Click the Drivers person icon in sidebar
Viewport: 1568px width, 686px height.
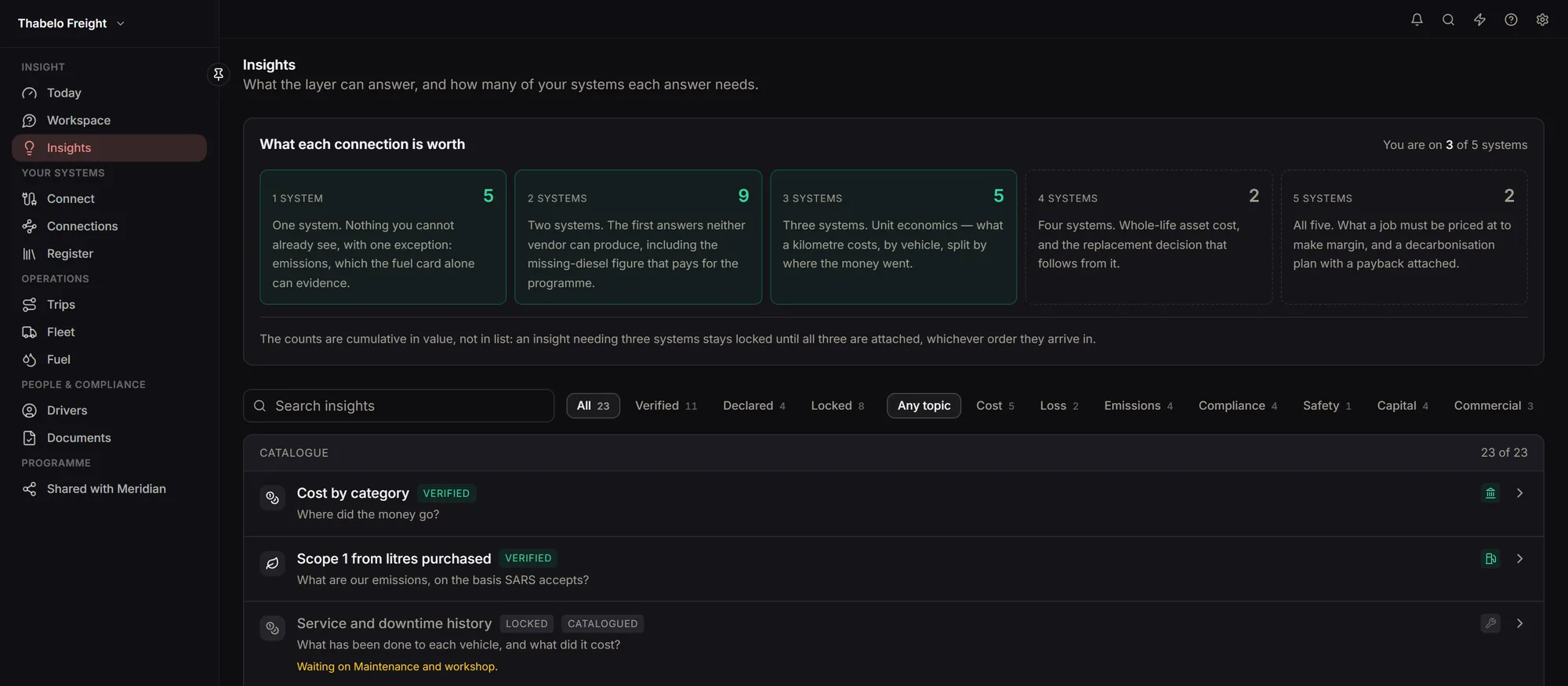30,411
